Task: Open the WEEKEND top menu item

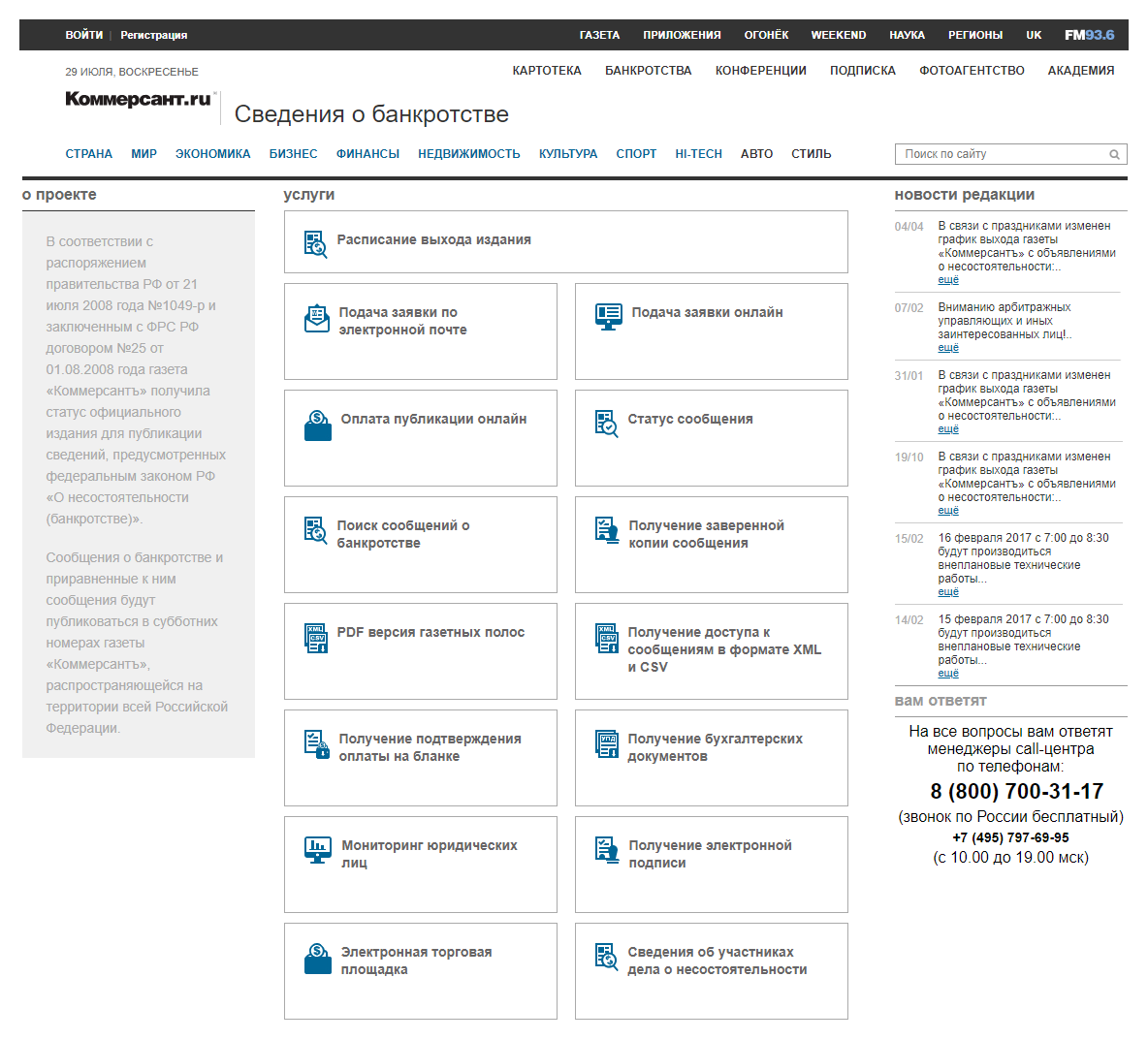Action: 839,35
